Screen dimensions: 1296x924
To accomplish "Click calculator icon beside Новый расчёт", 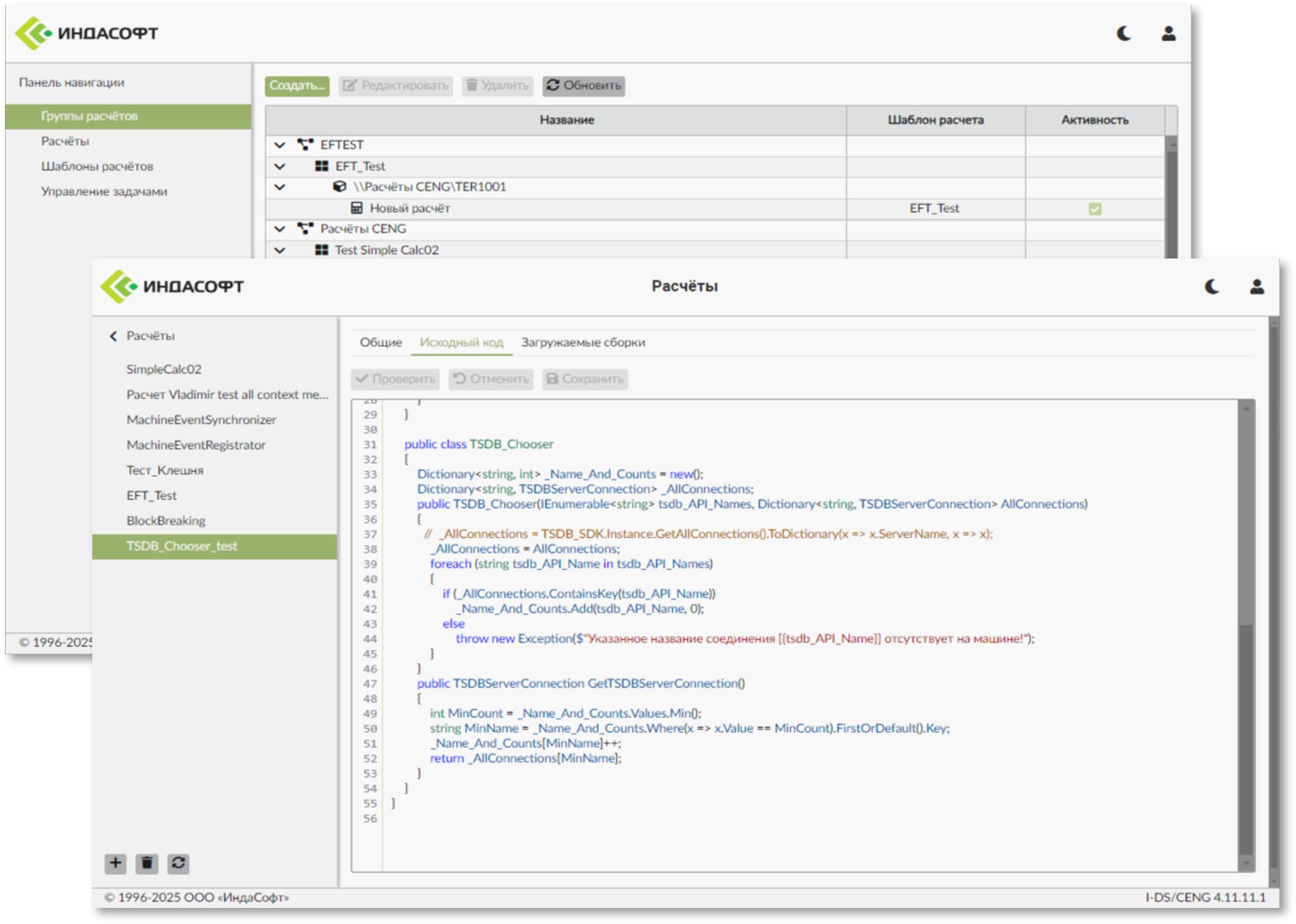I will [357, 208].
